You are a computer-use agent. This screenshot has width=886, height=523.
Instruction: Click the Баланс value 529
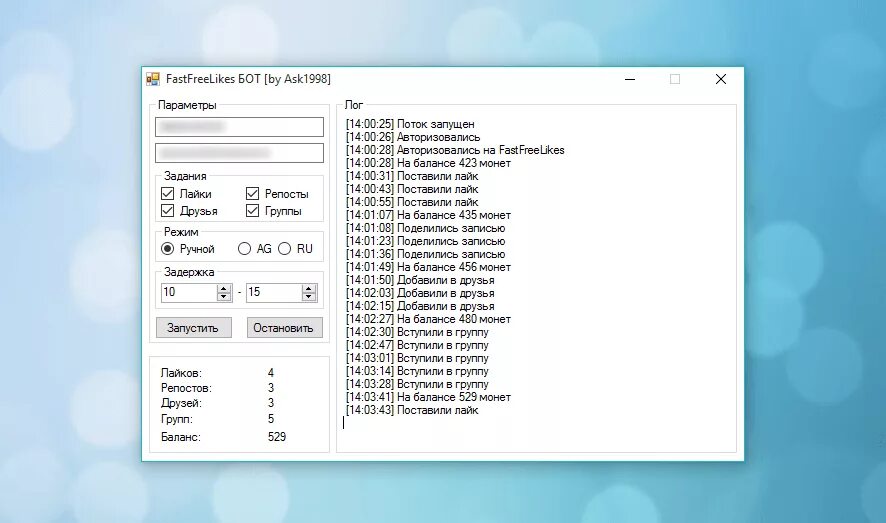click(x=277, y=437)
